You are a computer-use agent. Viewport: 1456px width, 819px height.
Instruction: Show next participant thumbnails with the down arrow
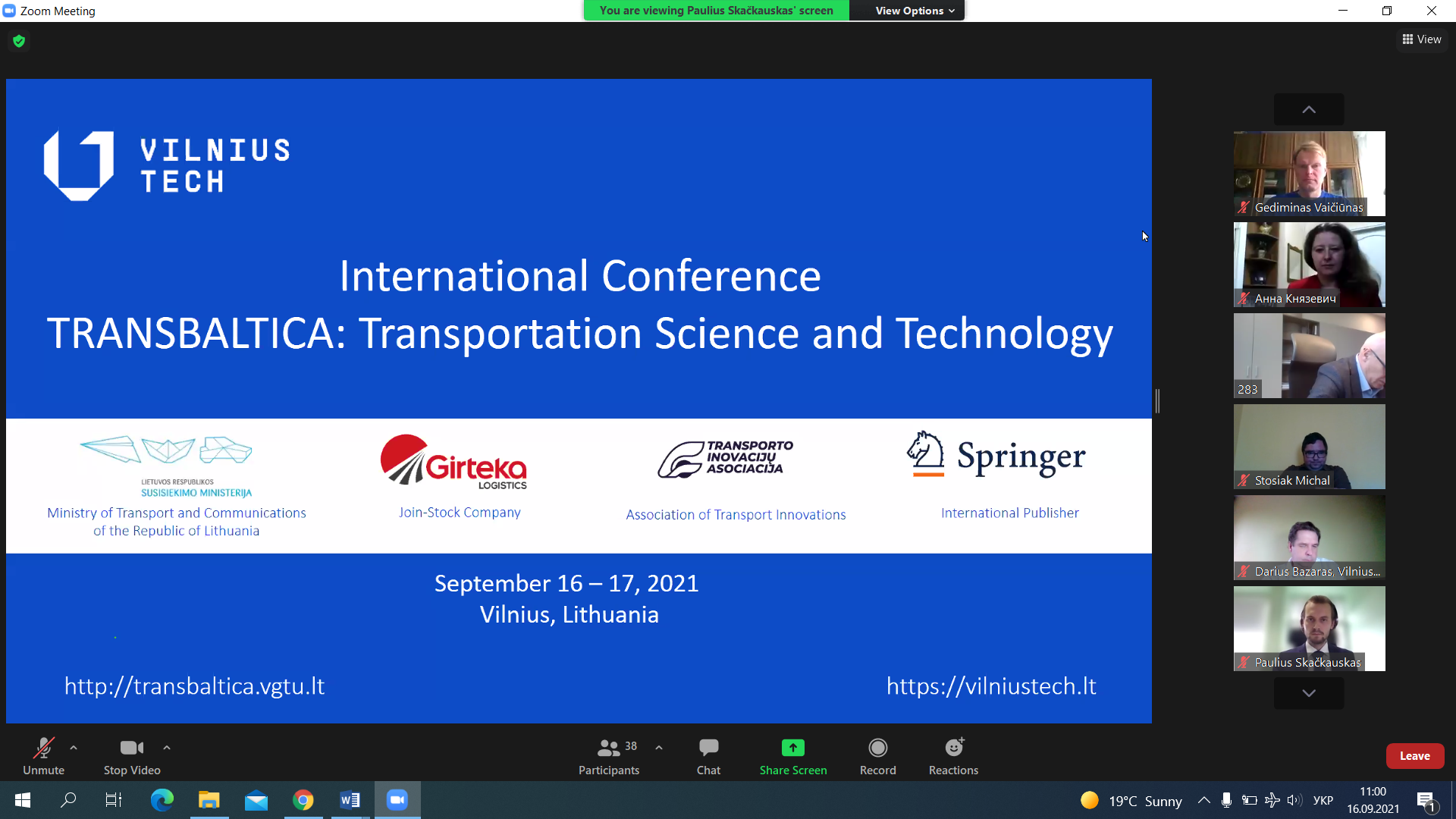tap(1309, 693)
